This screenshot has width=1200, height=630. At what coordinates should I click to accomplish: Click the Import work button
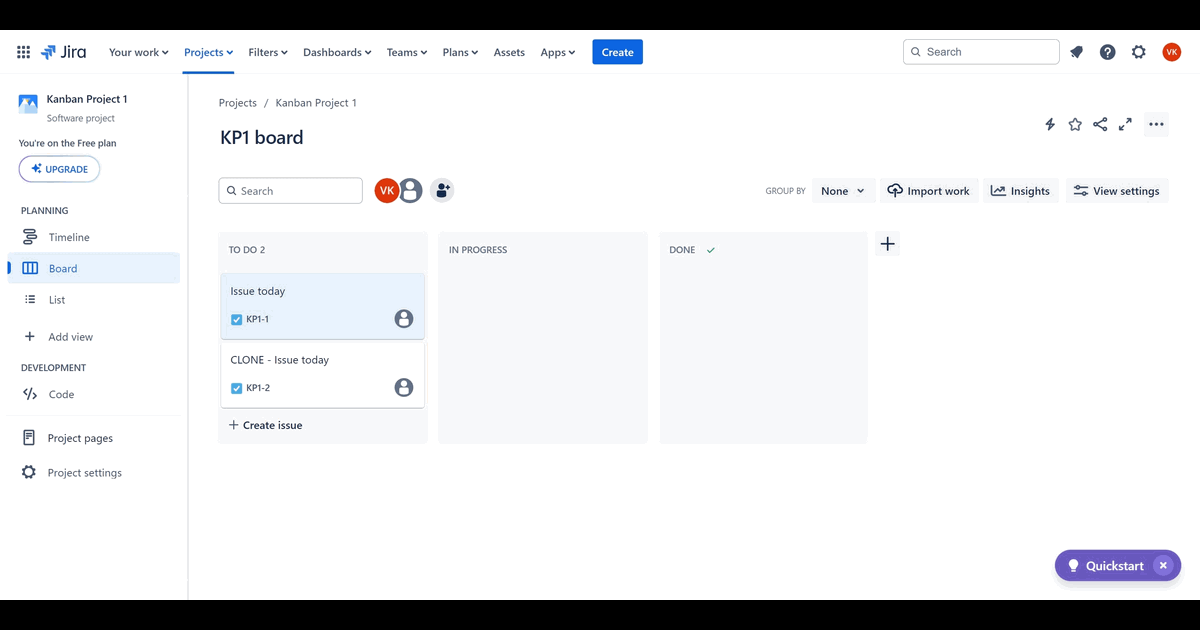click(928, 191)
